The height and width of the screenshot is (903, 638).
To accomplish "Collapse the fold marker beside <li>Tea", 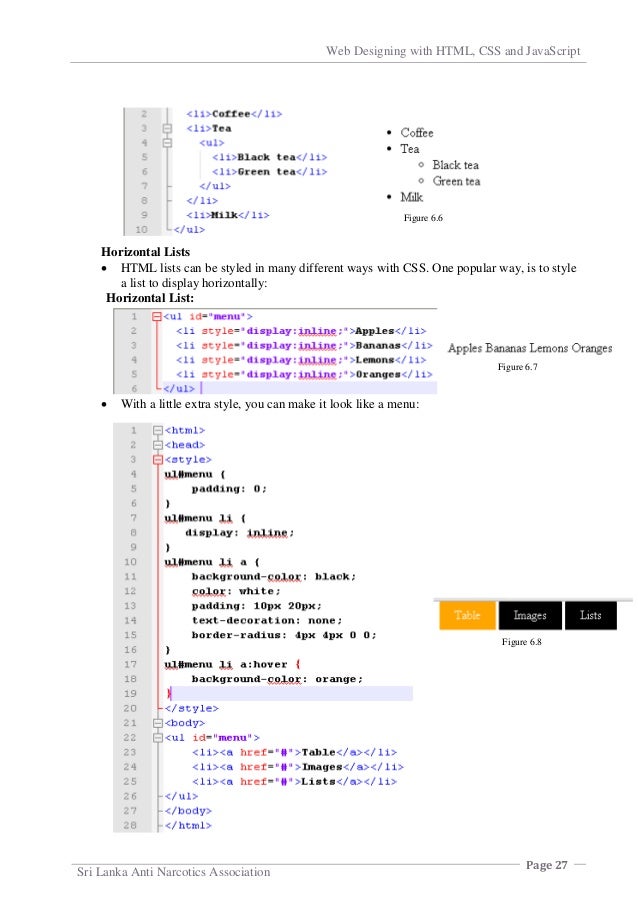I will pyautogui.click(x=167, y=128).
